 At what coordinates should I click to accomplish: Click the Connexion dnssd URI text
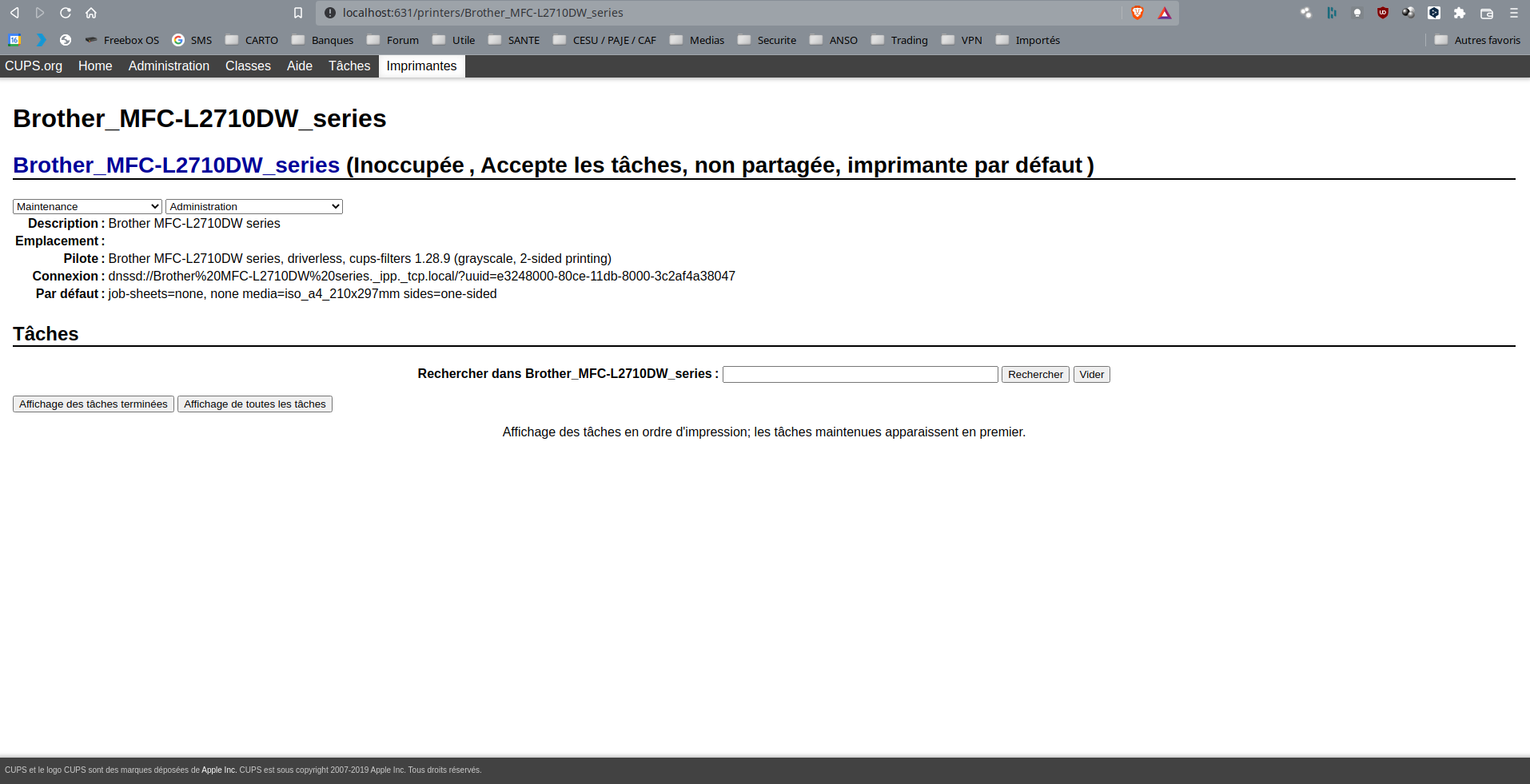click(422, 277)
